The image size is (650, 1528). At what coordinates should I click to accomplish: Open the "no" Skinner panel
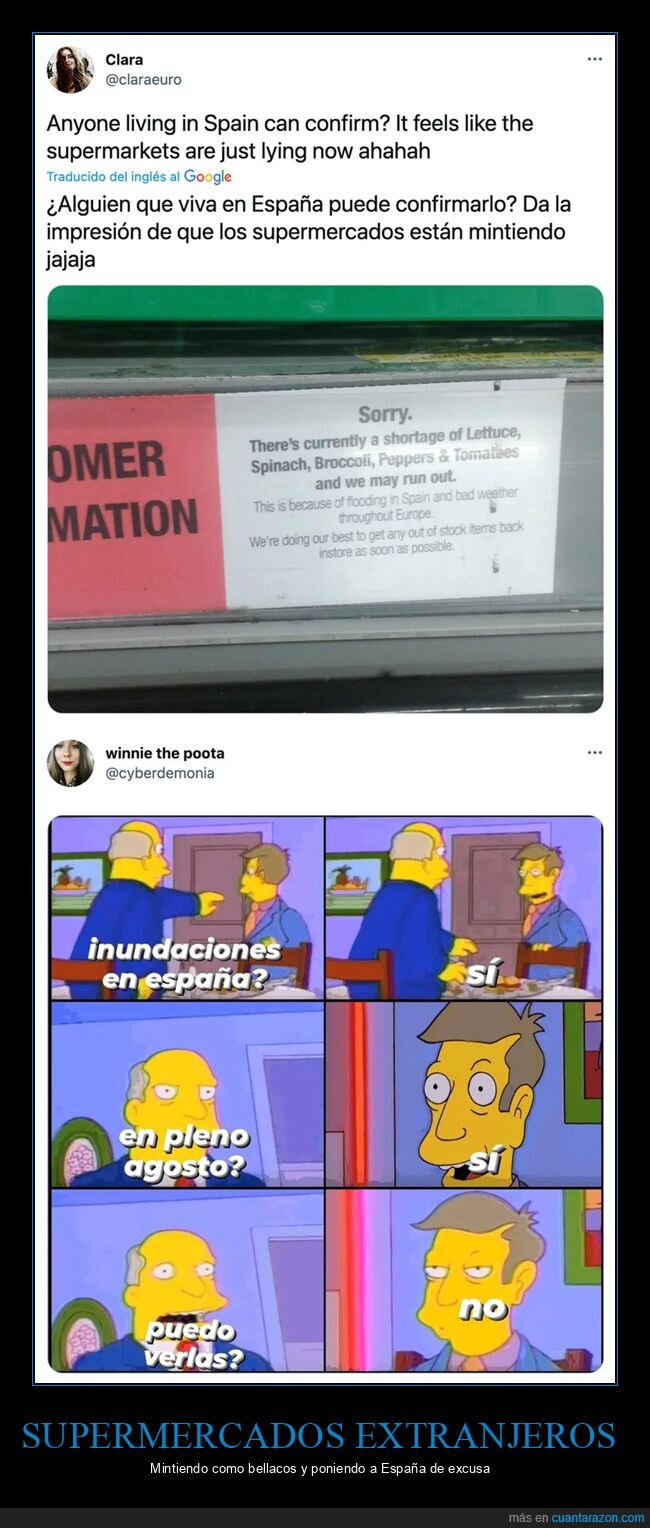pyautogui.click(x=464, y=1281)
